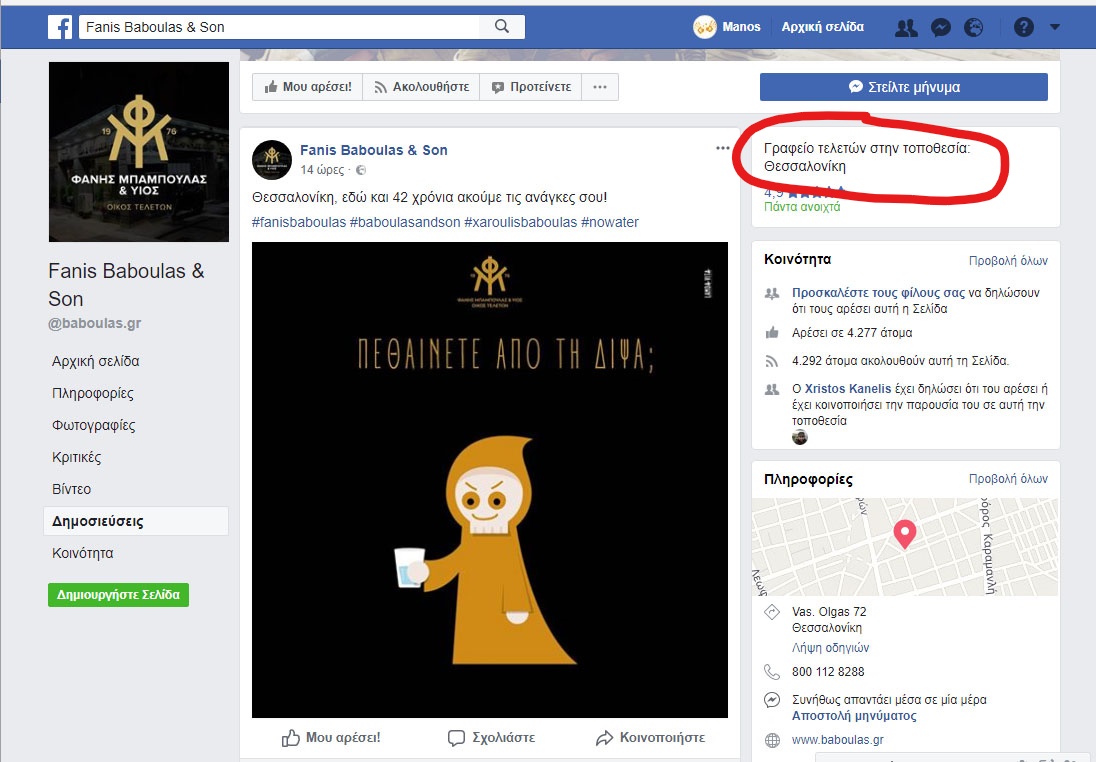This screenshot has width=1096, height=762.
Task: Open the location map thumbnail
Action: tap(905, 547)
